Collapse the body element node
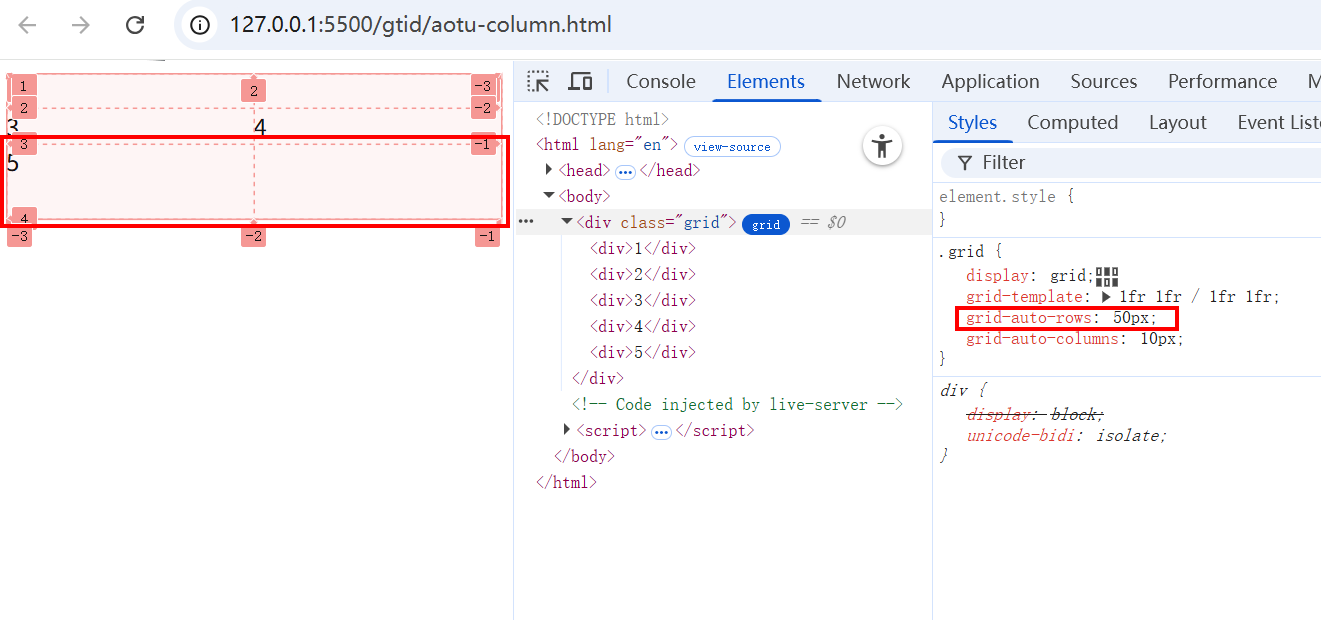1321x620 pixels. [550, 196]
